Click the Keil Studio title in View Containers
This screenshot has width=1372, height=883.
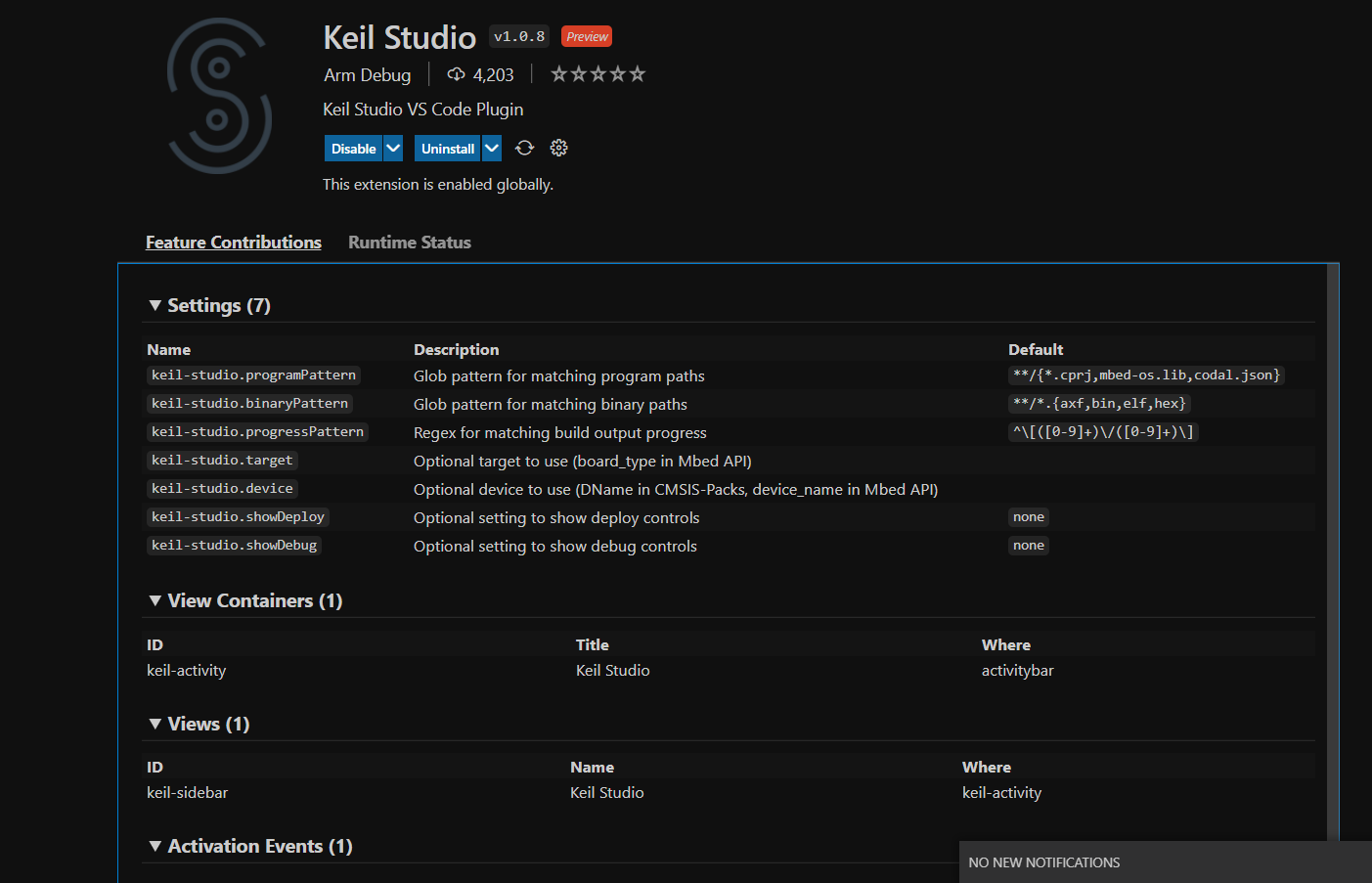(x=613, y=671)
